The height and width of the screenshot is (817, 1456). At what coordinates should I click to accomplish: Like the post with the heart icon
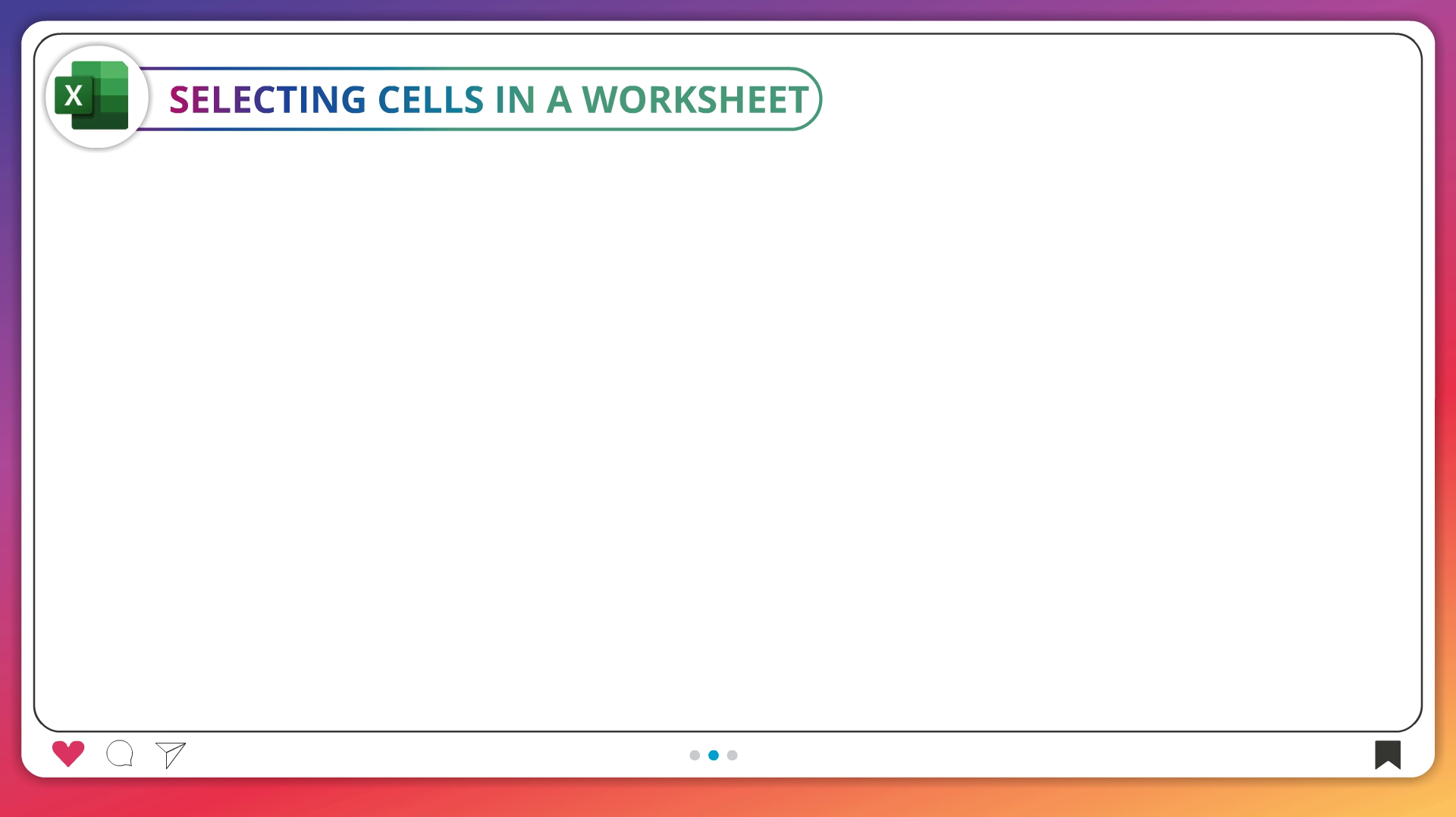click(x=68, y=753)
